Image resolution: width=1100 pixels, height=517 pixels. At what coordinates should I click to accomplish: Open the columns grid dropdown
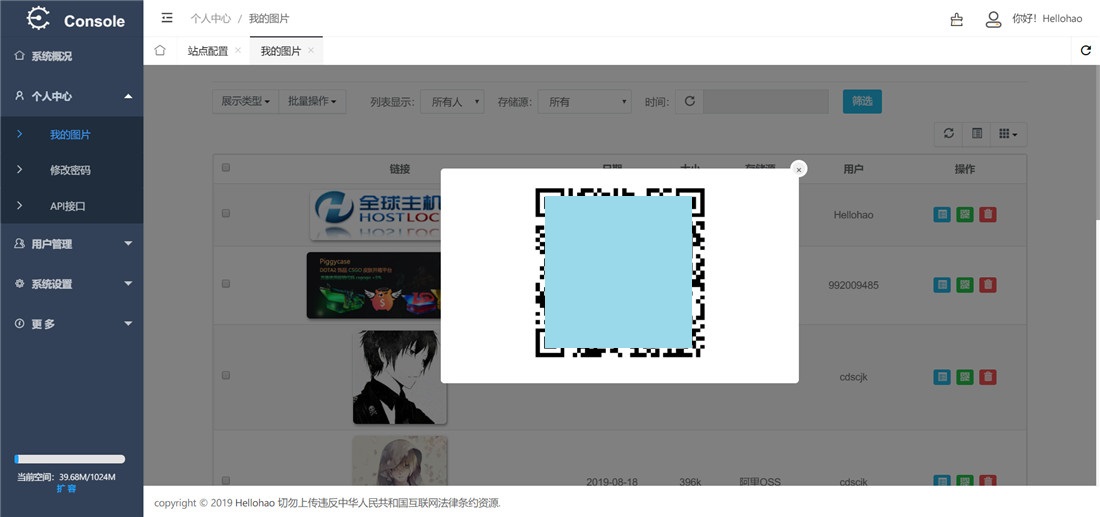[1009, 134]
